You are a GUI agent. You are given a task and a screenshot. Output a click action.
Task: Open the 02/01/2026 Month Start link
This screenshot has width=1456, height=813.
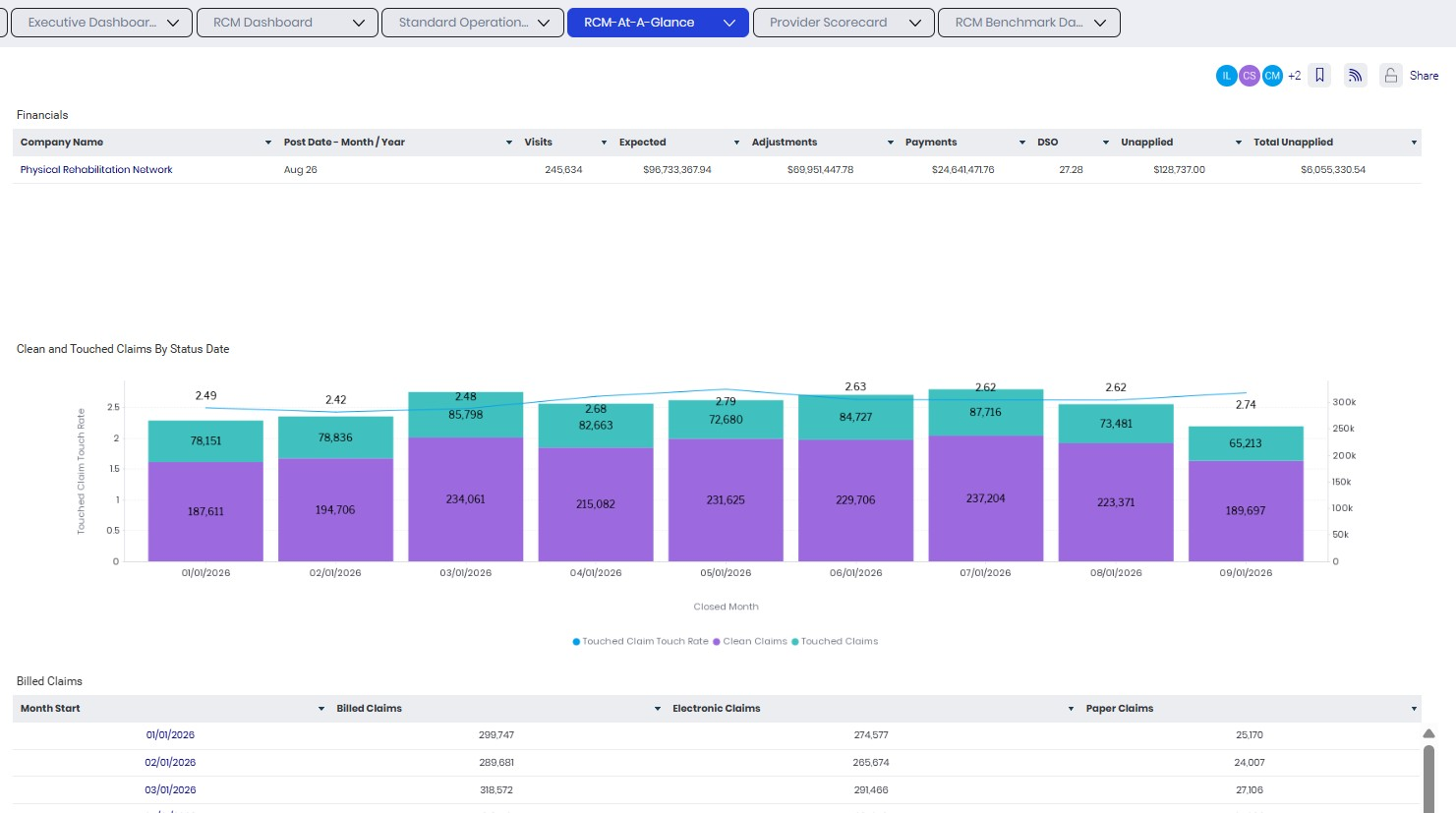pos(170,763)
